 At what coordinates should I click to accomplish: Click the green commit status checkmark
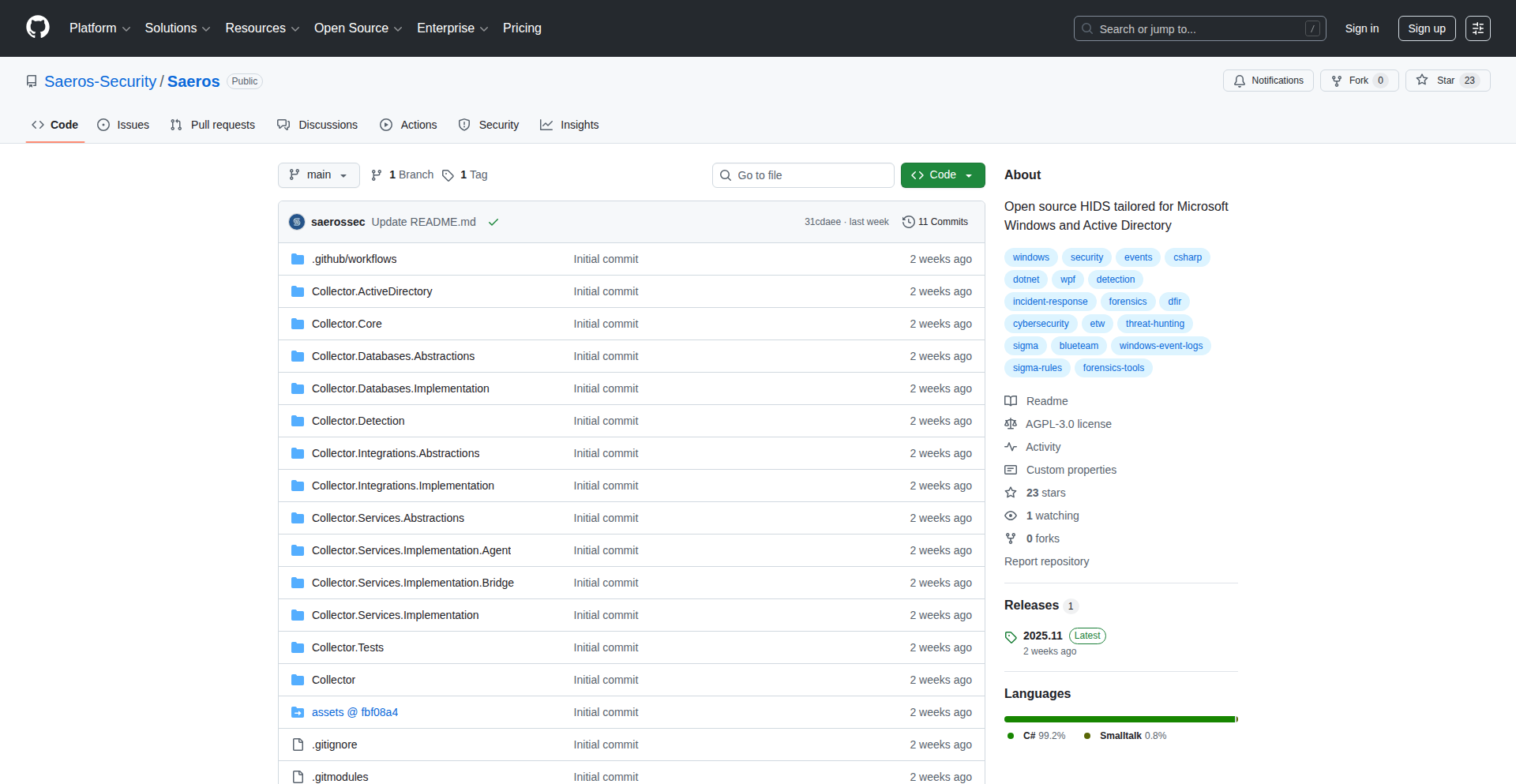pyautogui.click(x=493, y=222)
